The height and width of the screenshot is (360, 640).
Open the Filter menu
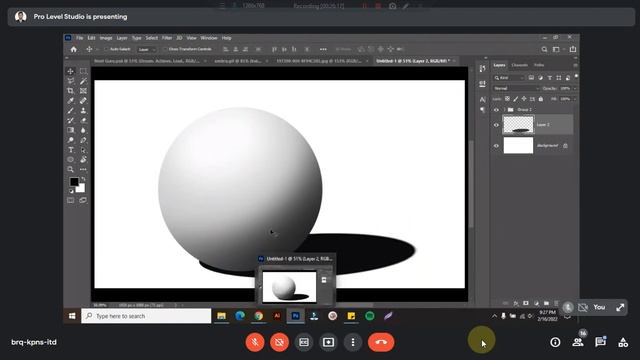click(x=167, y=38)
